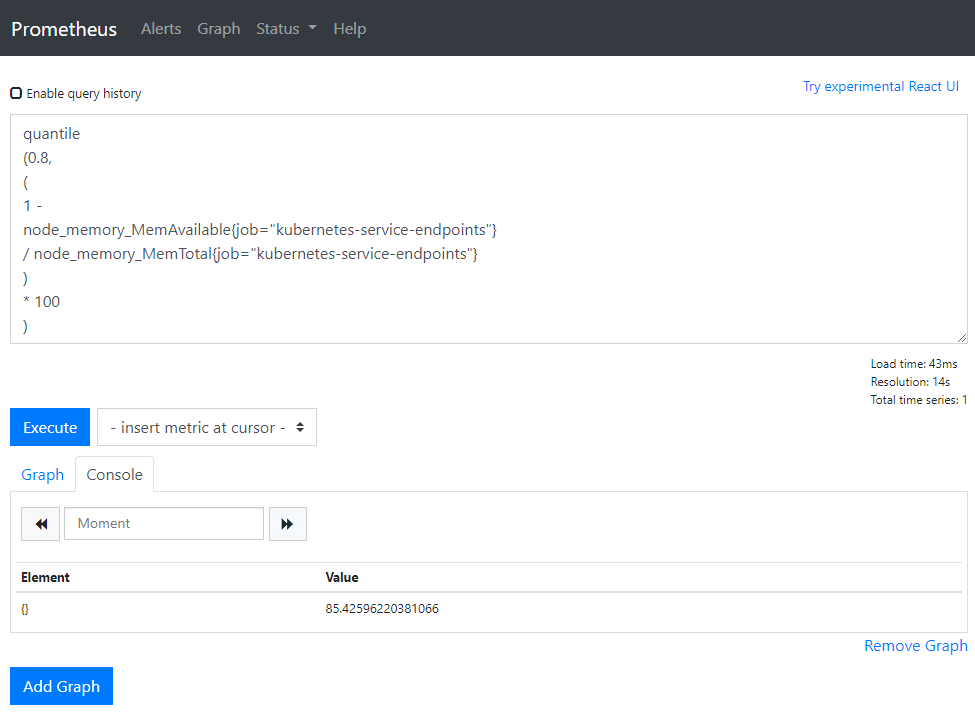975x726 pixels.
Task: Click the rewind time double-arrow button
Action: pos(40,524)
